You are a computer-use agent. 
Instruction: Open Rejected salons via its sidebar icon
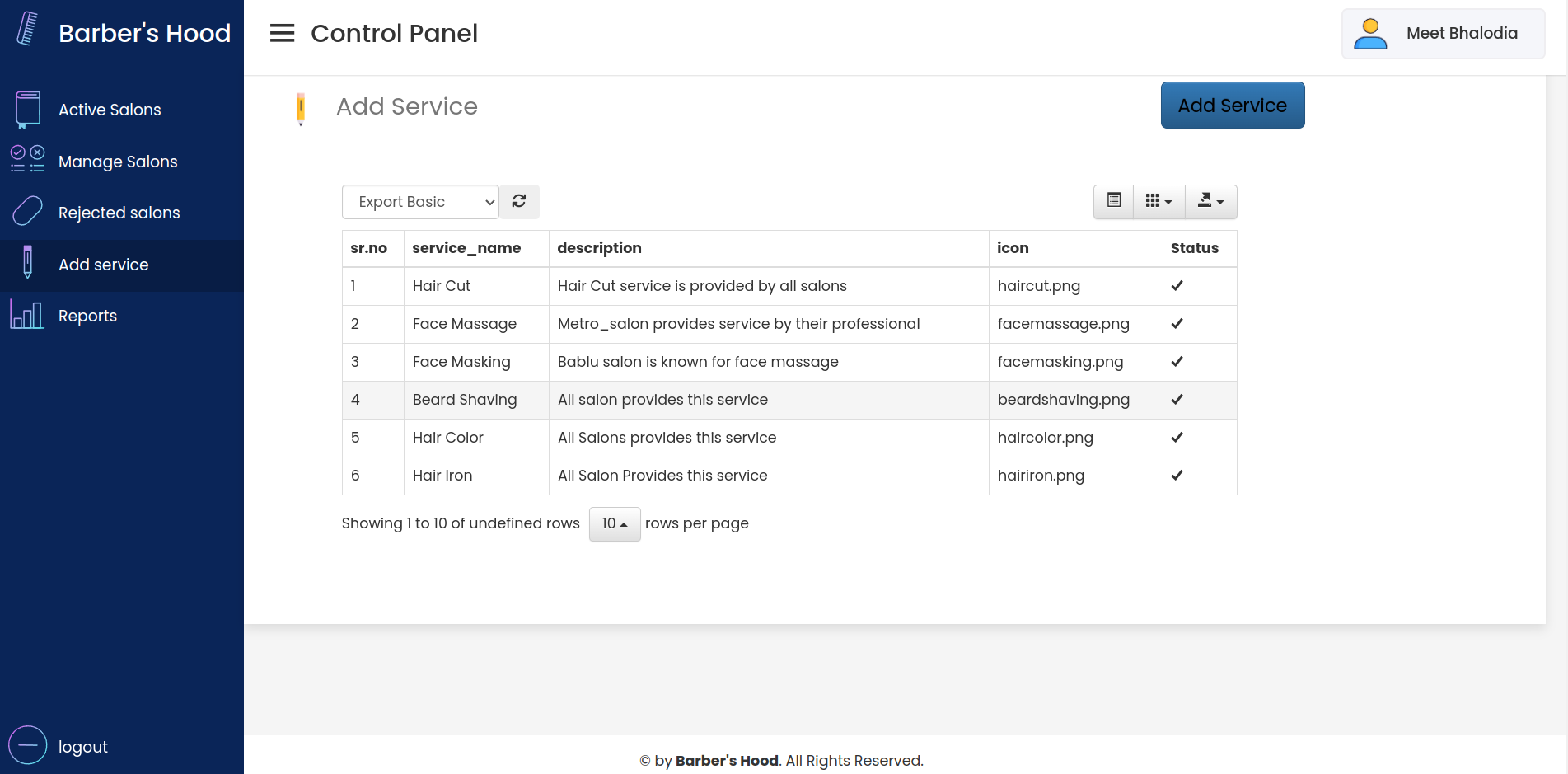[27, 211]
